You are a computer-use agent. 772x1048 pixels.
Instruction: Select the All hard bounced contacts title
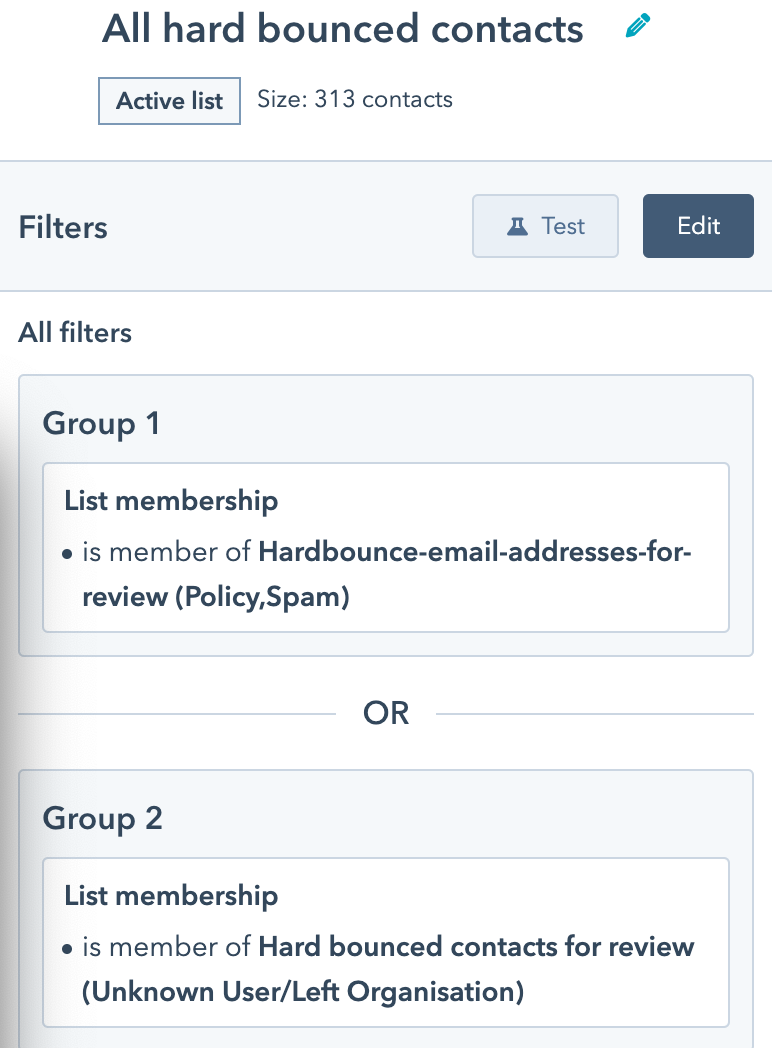342,29
